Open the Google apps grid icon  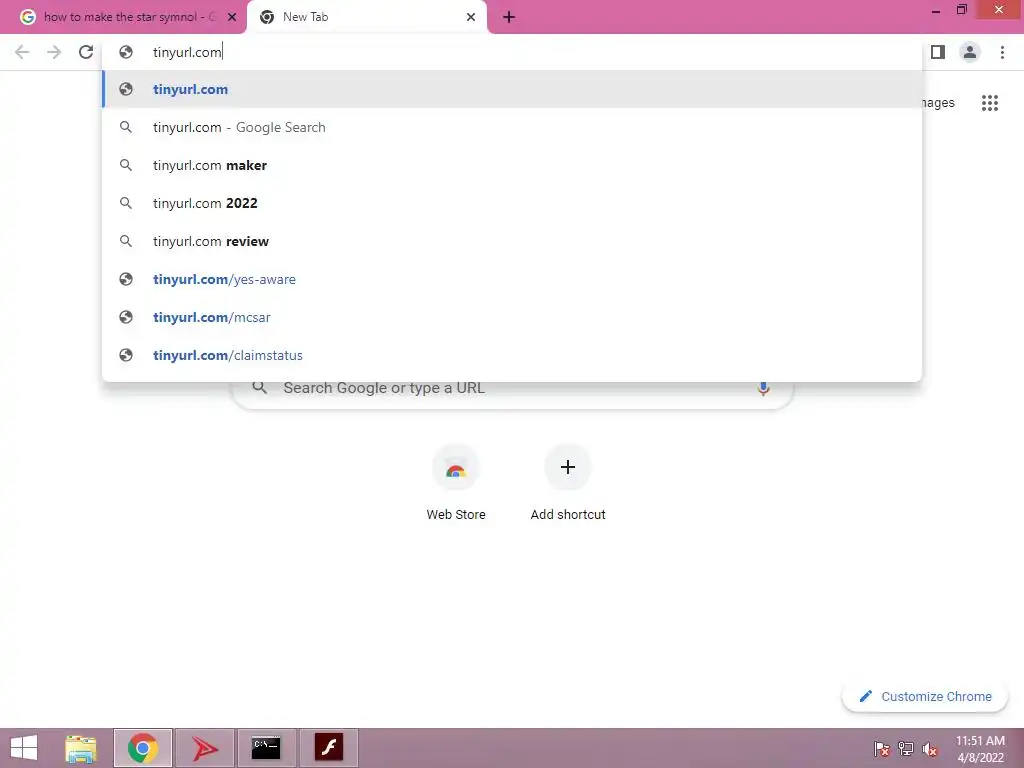click(990, 103)
